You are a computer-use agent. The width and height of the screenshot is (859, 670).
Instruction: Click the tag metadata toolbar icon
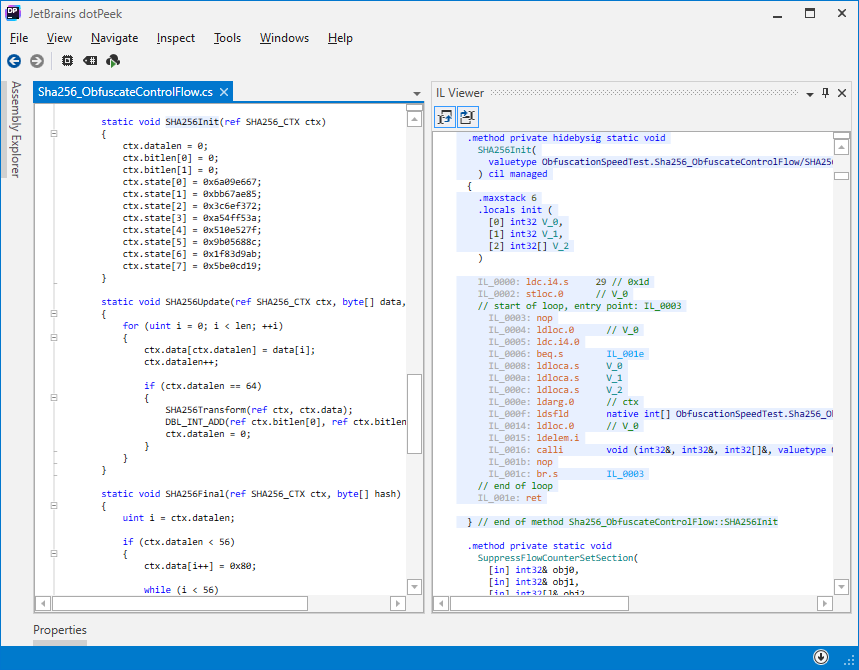click(89, 60)
